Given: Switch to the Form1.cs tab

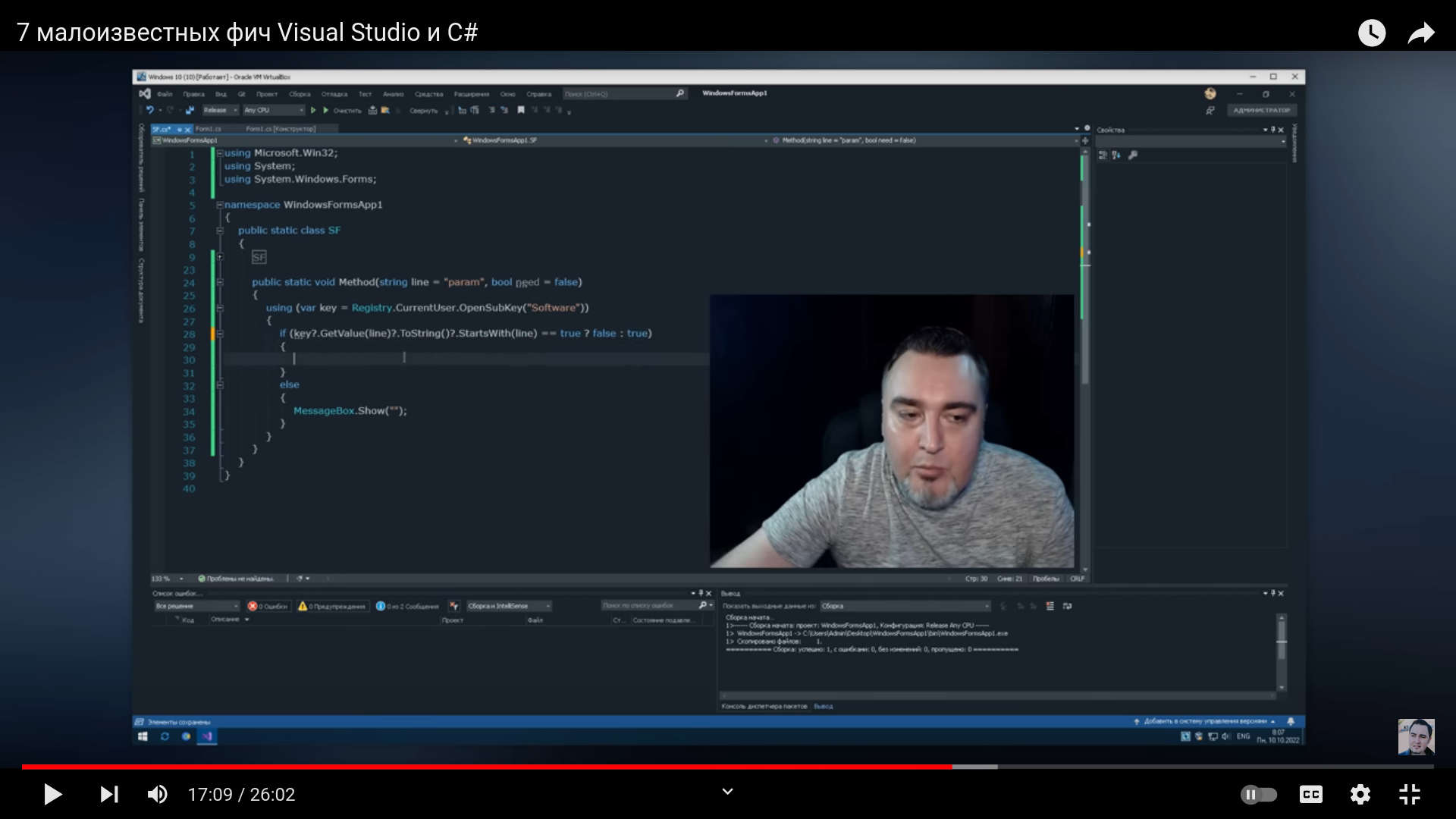Looking at the screenshot, I should click(x=209, y=129).
